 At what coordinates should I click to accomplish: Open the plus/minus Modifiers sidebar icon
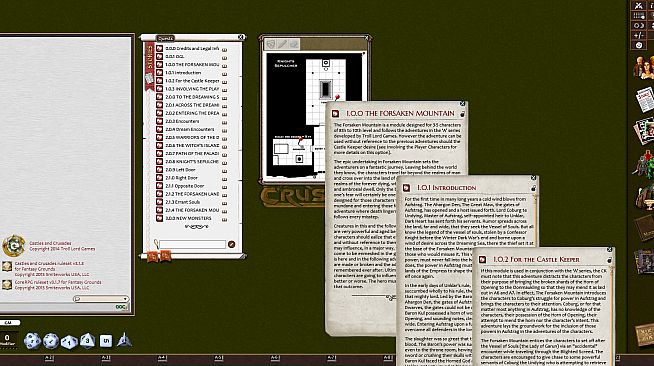pos(639,35)
